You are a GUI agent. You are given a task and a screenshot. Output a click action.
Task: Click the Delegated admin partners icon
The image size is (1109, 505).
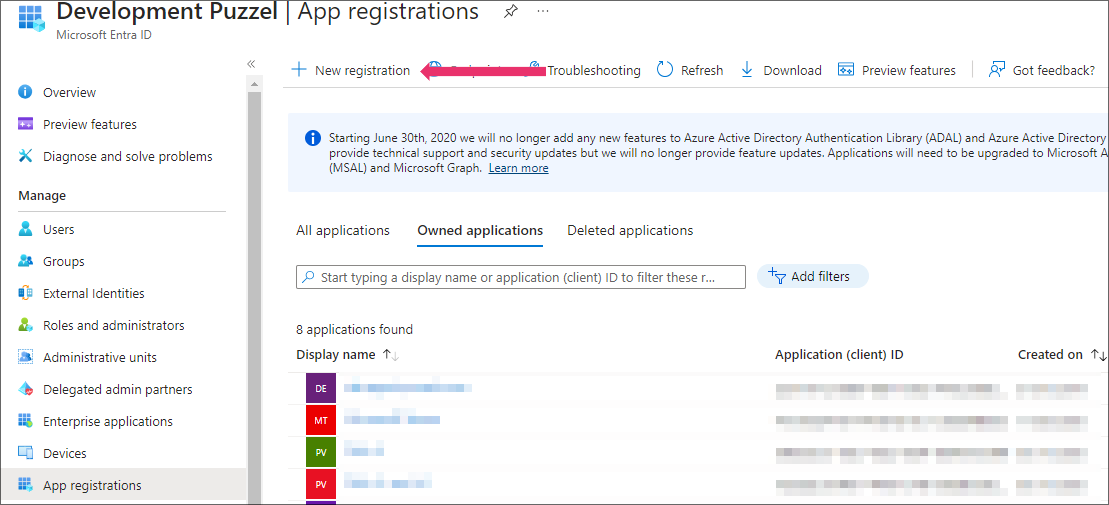(25, 389)
